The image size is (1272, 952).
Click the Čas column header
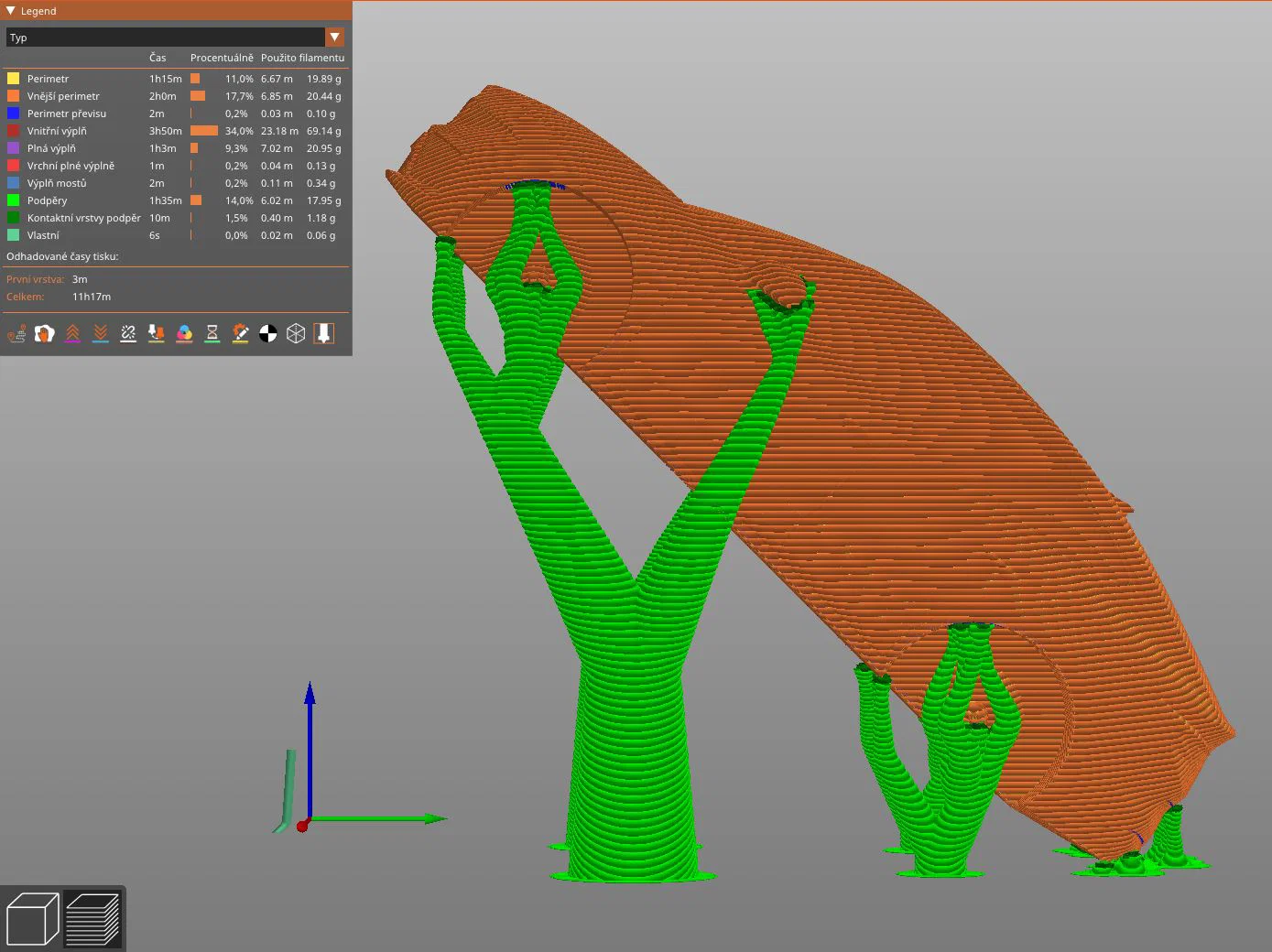(158, 58)
